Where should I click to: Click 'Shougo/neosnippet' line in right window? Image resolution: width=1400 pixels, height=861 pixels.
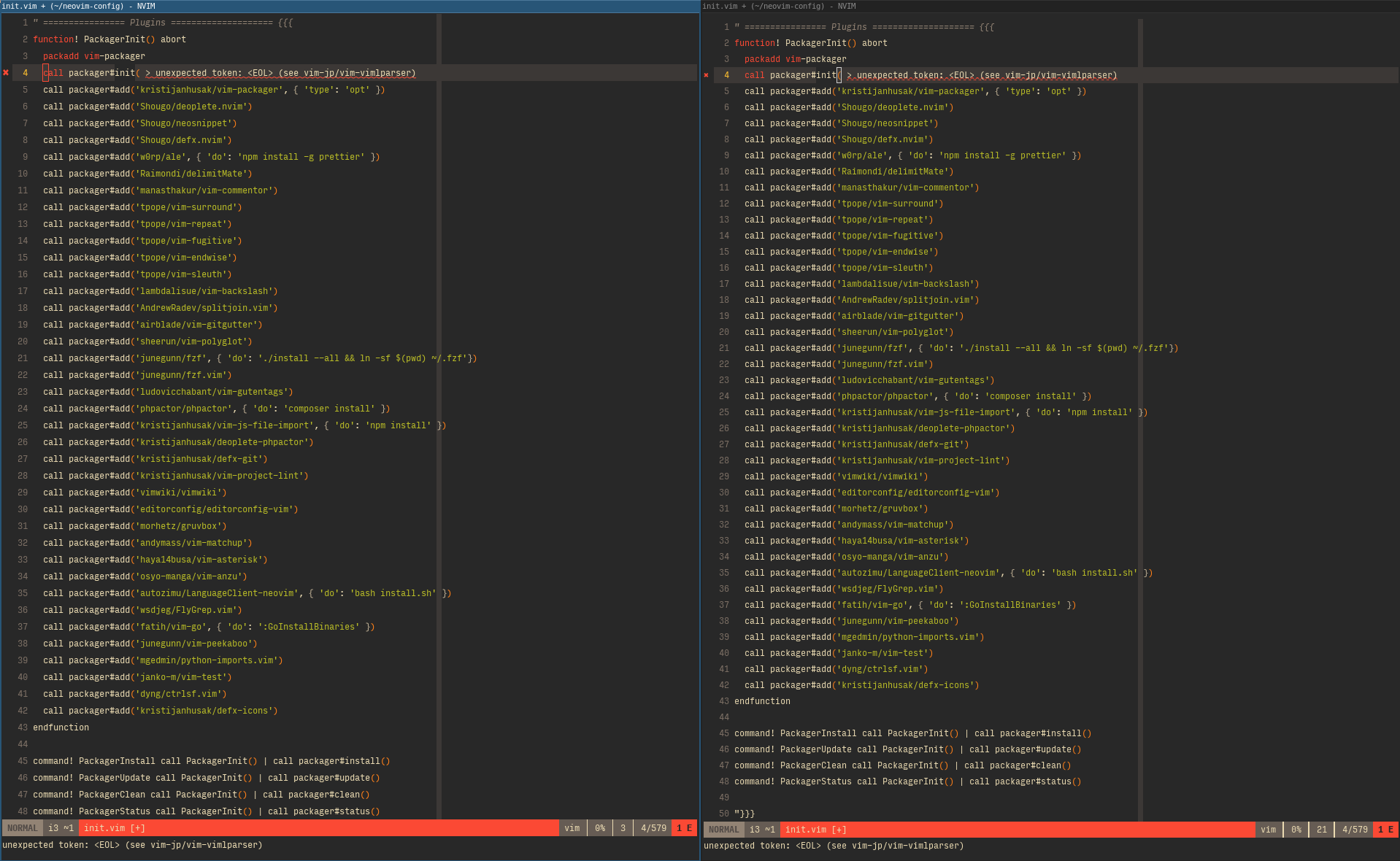coord(841,123)
